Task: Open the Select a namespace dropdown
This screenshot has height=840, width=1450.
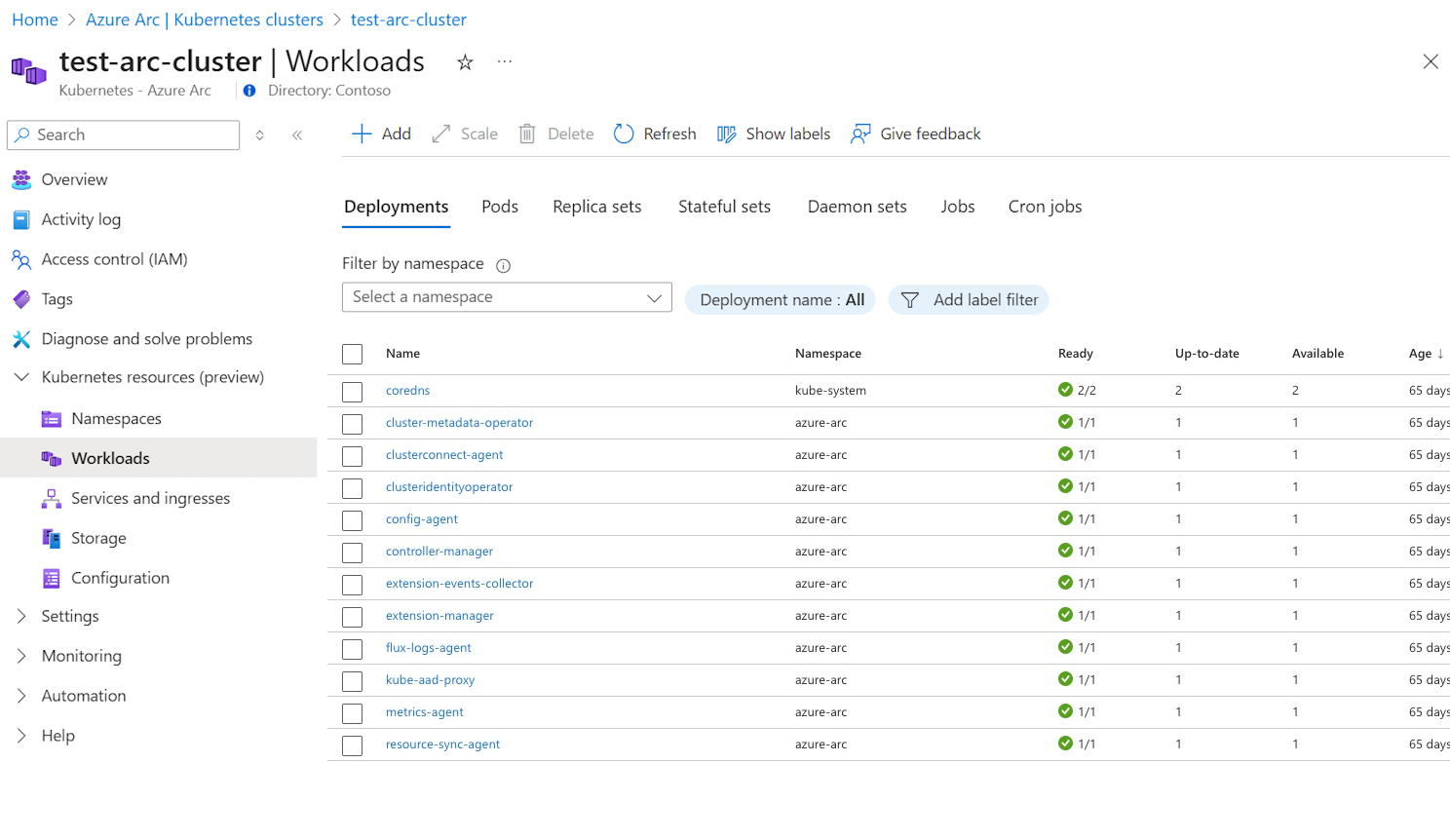Action: click(507, 297)
